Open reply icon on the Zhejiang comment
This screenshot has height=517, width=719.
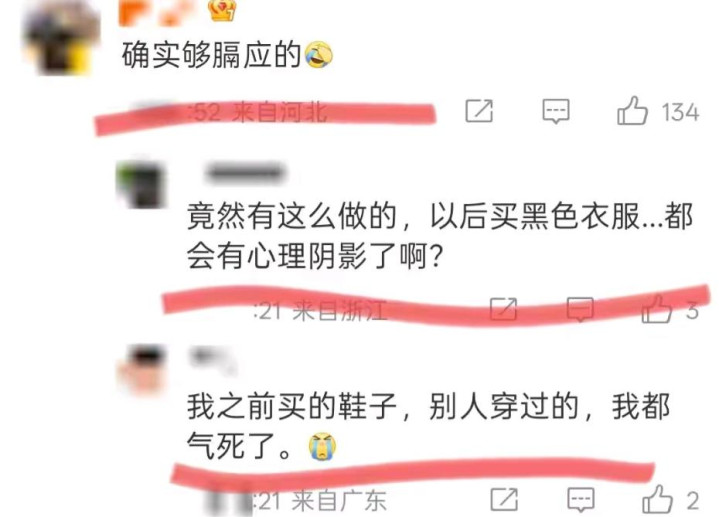[x=581, y=309]
